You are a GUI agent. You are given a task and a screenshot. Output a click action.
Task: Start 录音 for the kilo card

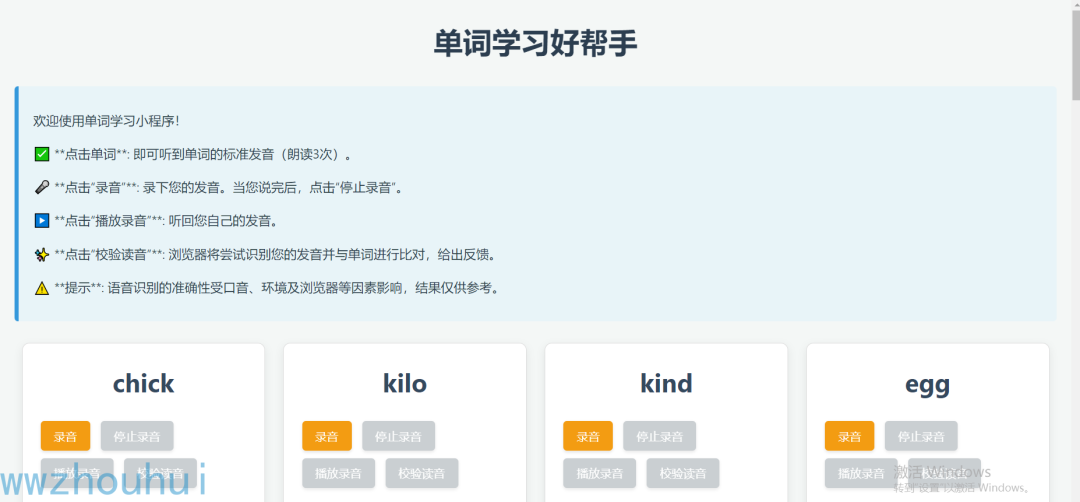tap(327, 436)
